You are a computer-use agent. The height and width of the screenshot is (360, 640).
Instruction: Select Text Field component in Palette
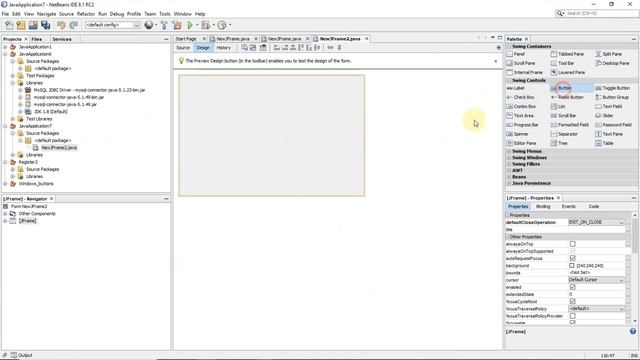(609, 107)
